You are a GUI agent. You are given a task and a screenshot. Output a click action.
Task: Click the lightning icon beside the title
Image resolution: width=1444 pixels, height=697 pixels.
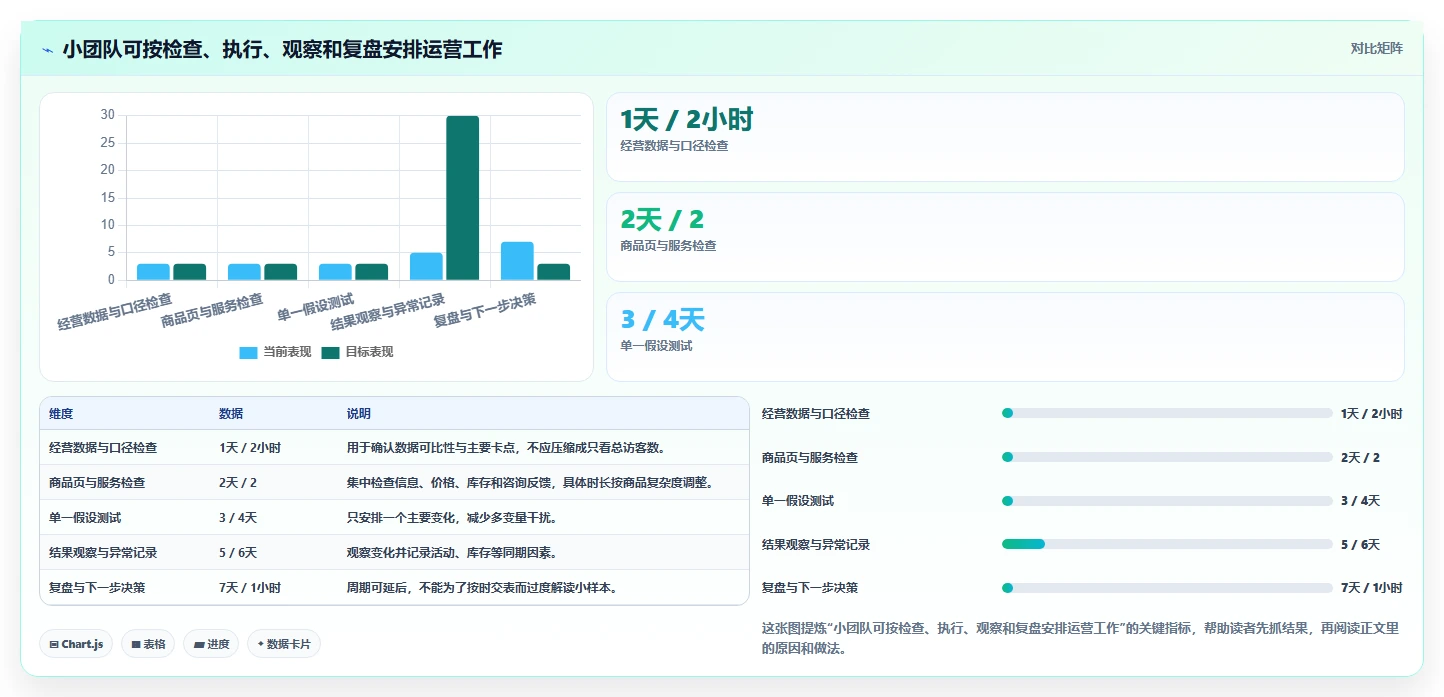47,50
